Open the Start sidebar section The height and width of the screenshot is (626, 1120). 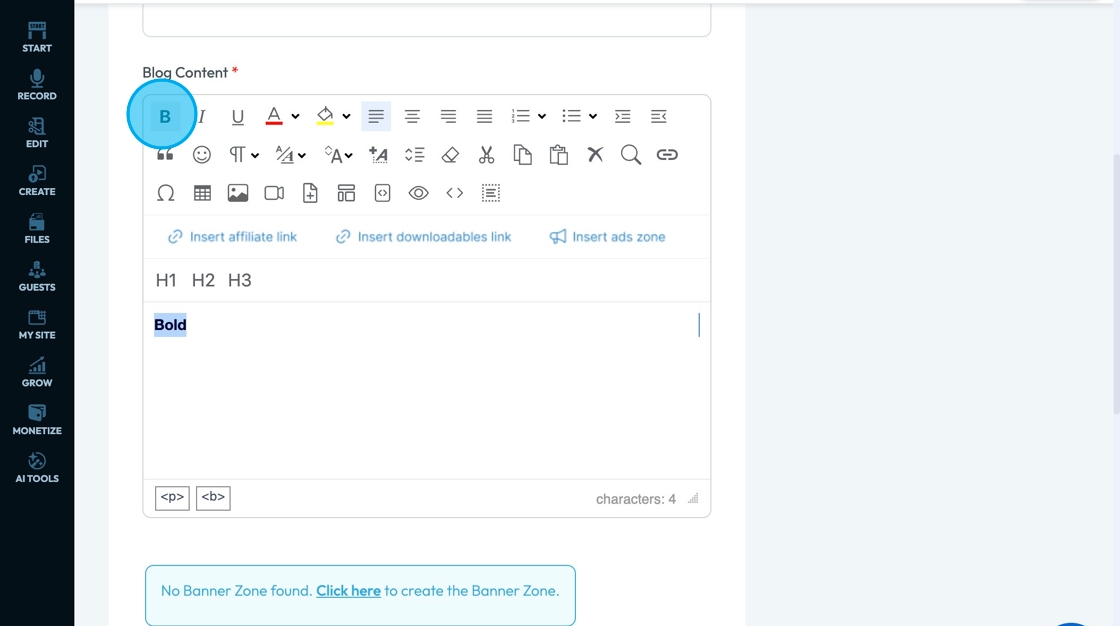click(x=37, y=37)
